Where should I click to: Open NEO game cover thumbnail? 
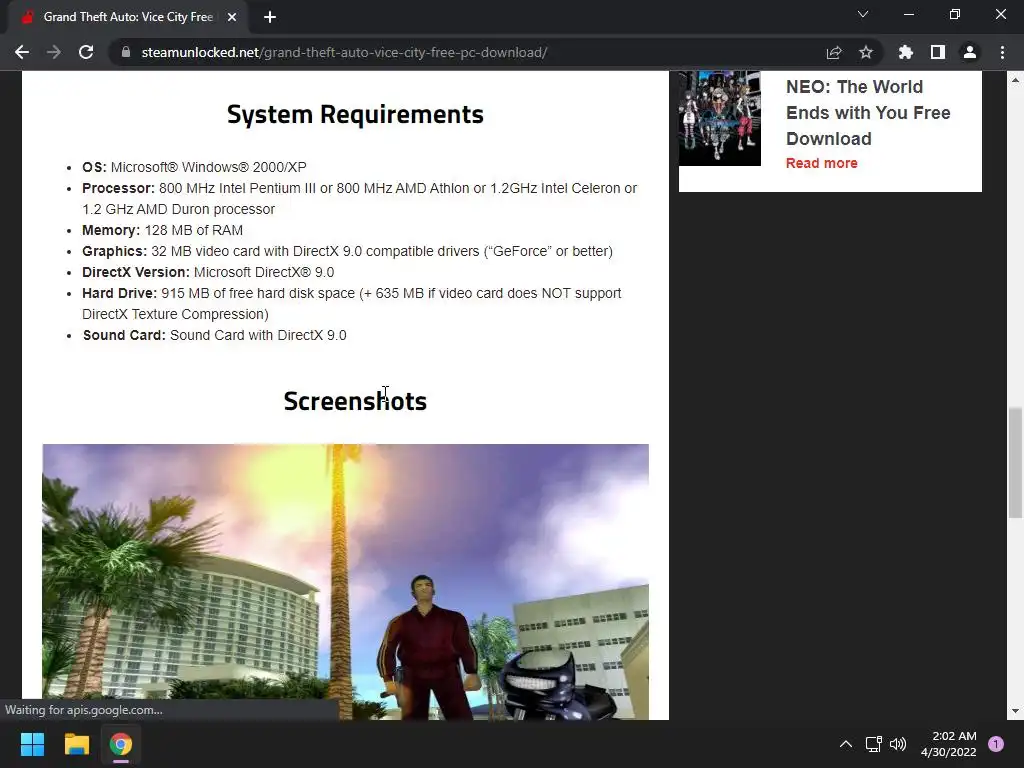pyautogui.click(x=720, y=118)
